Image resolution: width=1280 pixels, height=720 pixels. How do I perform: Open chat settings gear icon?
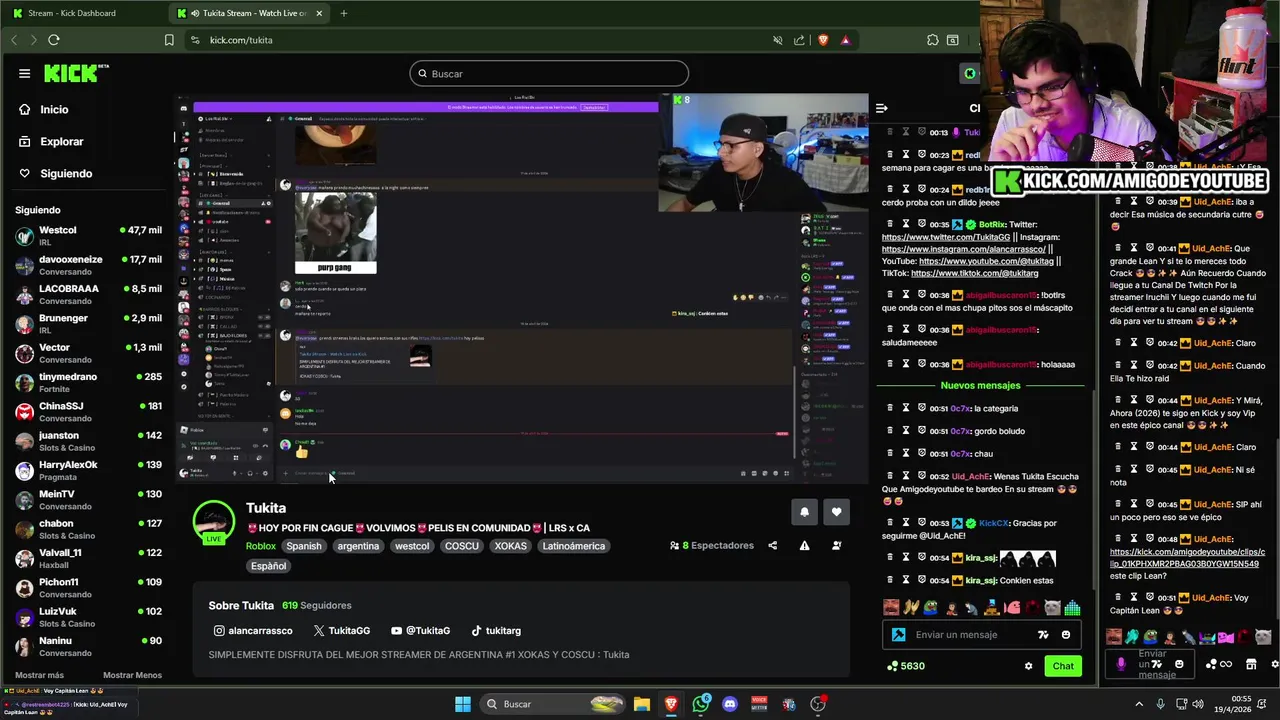coord(1028,666)
